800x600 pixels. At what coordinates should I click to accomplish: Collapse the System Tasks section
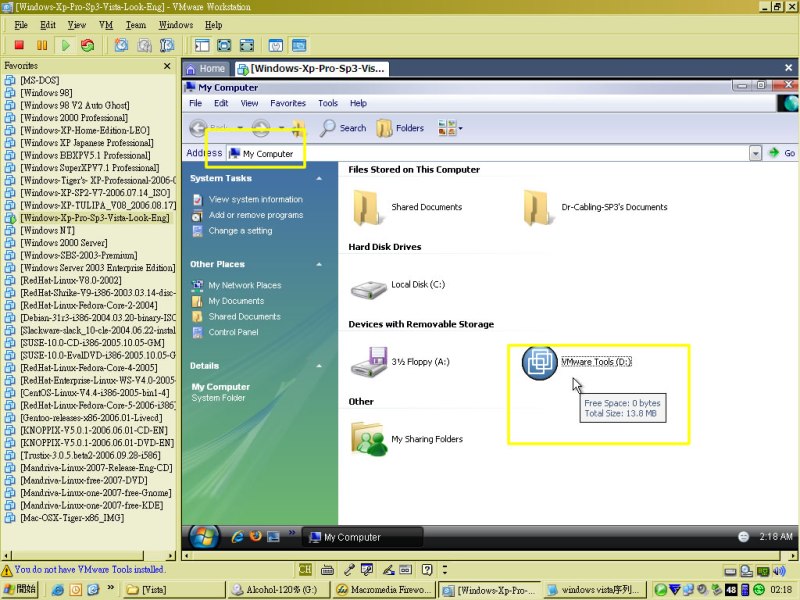(x=319, y=179)
